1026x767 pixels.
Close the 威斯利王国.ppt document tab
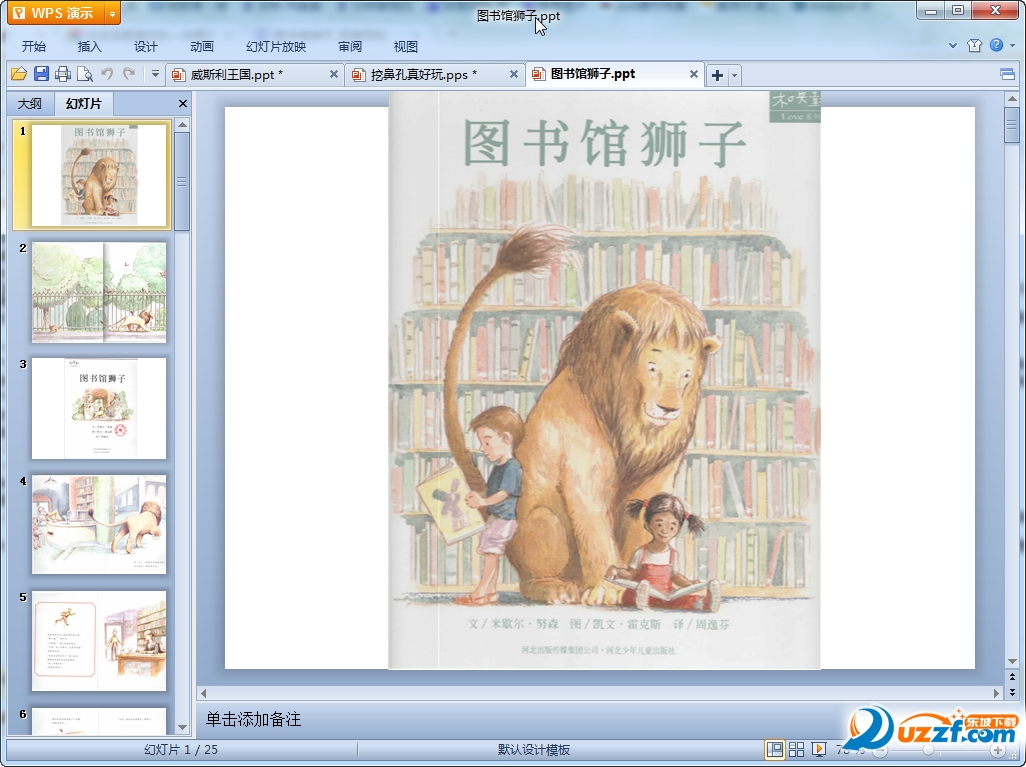click(334, 75)
